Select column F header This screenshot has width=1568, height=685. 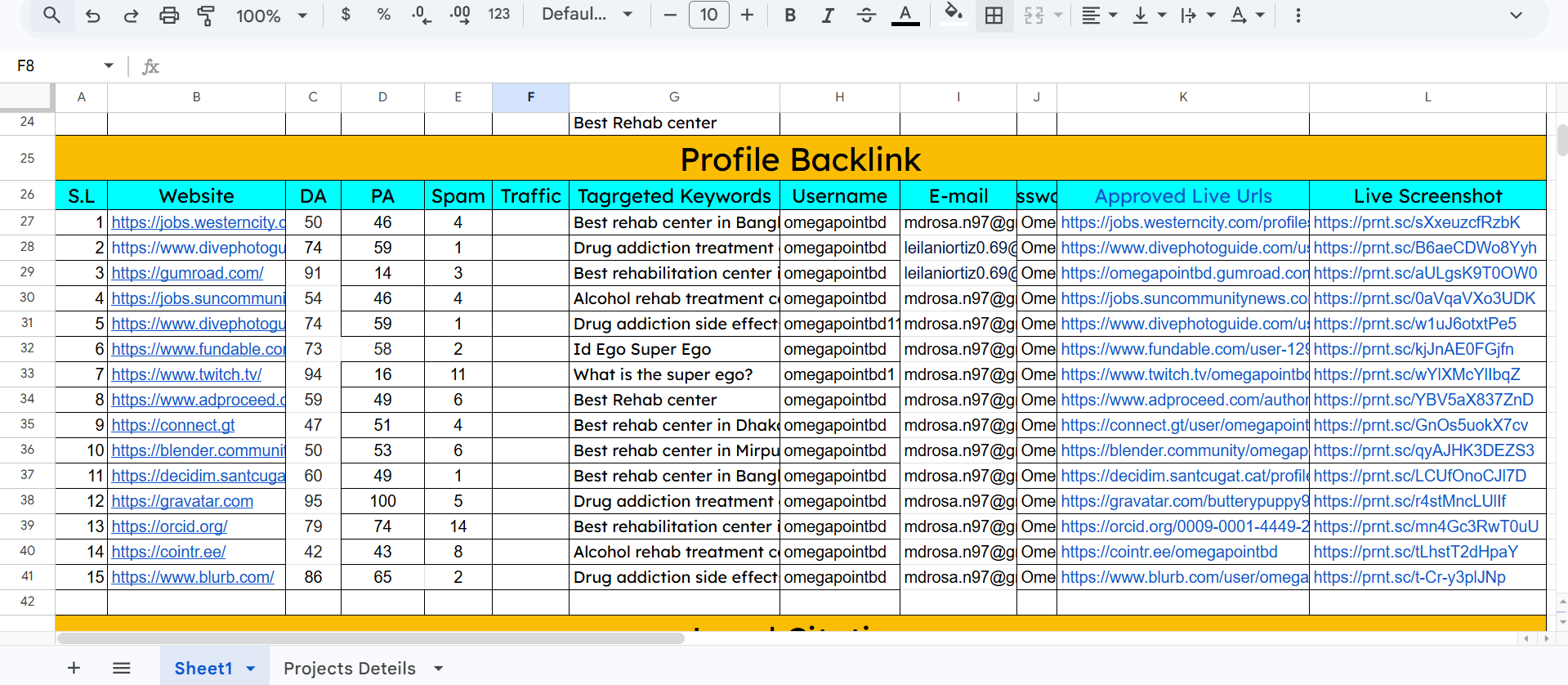(531, 96)
